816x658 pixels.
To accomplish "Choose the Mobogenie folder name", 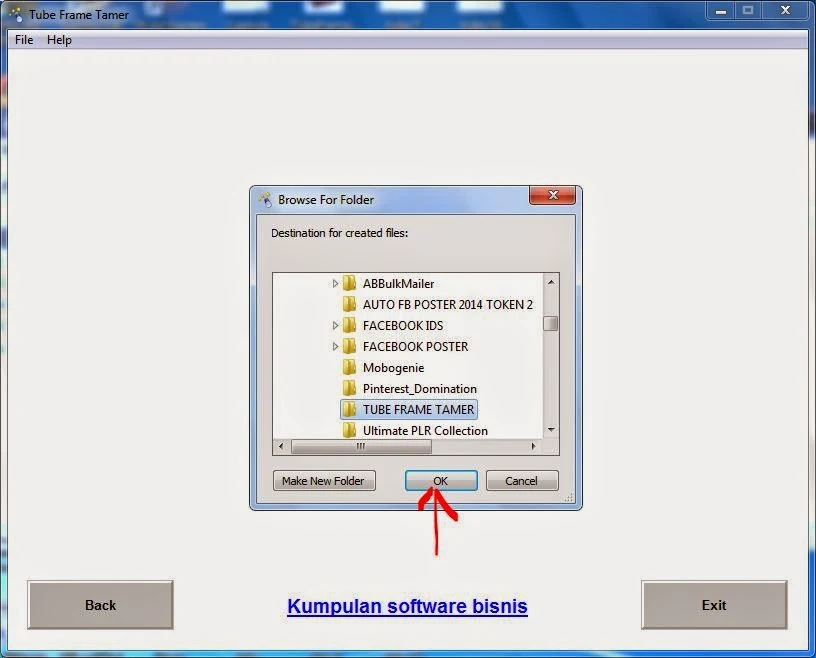I will pyautogui.click(x=393, y=368).
